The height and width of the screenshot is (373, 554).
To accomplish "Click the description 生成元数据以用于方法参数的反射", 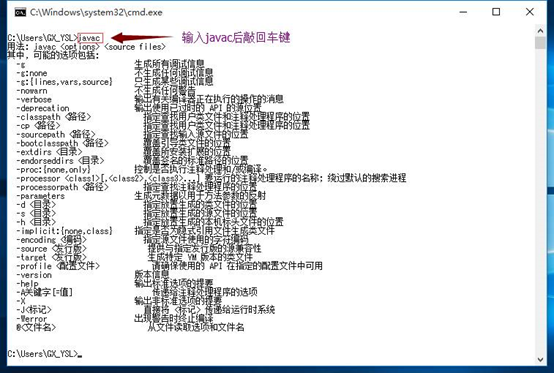I will (200, 196).
